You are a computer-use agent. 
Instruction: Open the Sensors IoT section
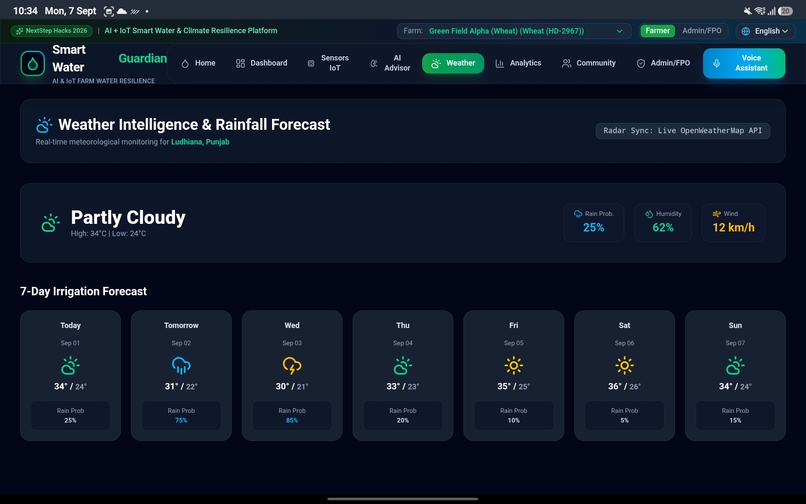point(328,63)
